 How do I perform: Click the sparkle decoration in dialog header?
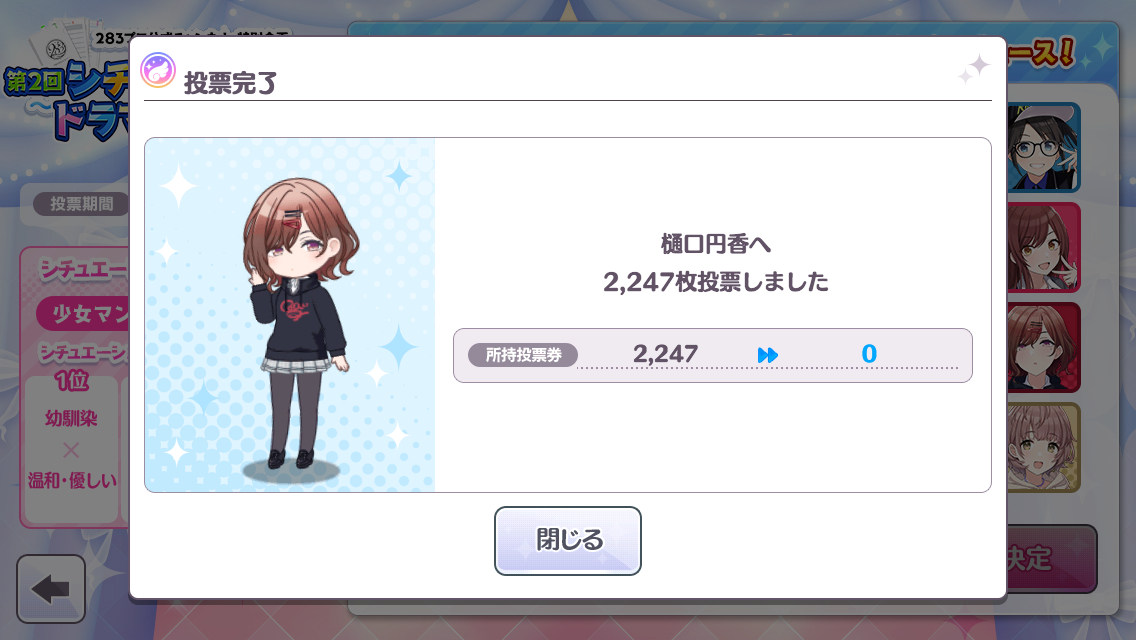[x=974, y=69]
